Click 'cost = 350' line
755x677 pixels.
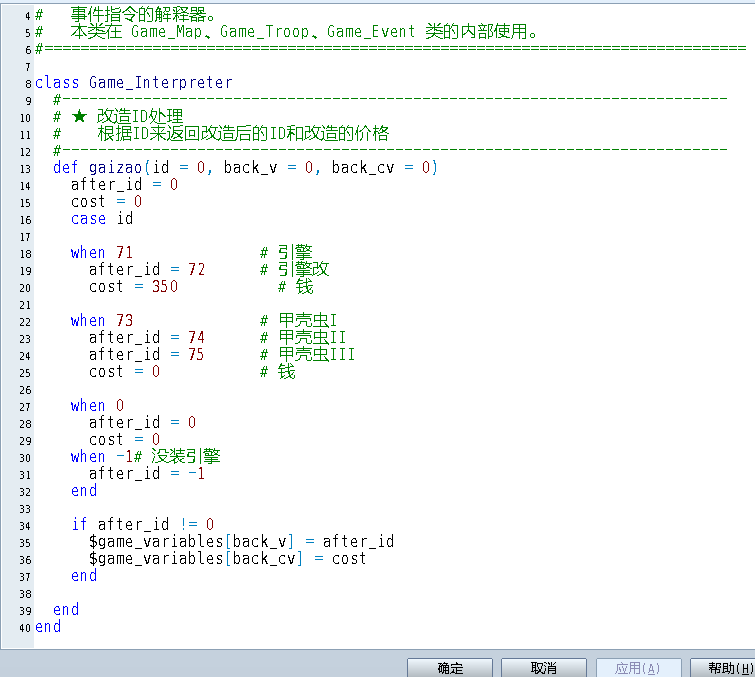(133, 286)
